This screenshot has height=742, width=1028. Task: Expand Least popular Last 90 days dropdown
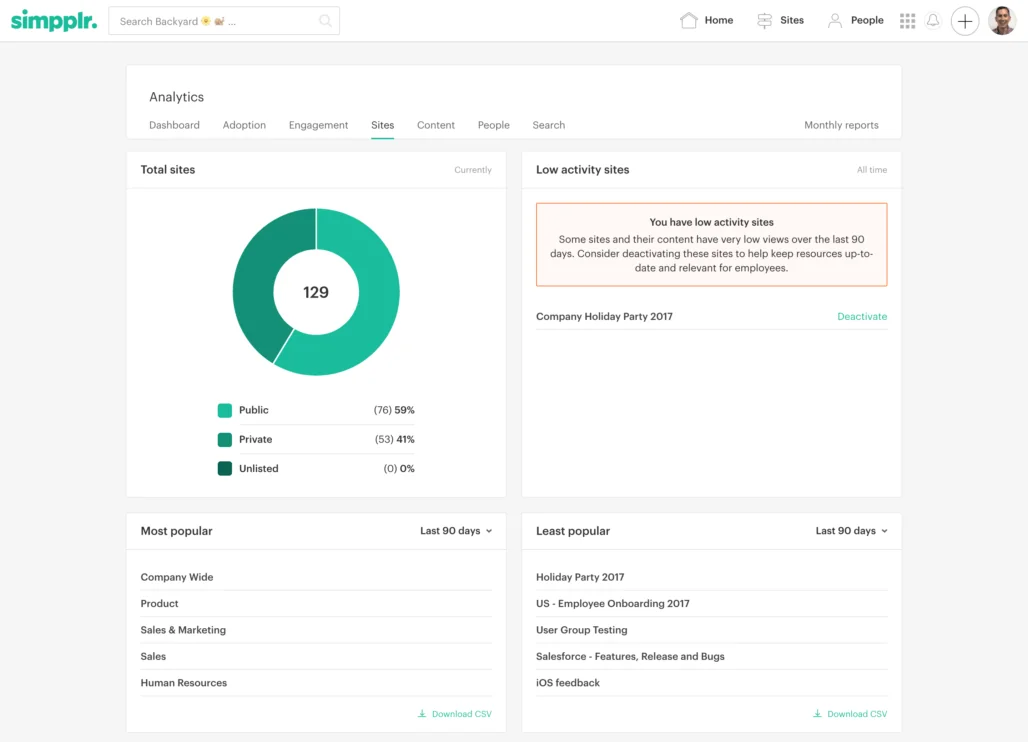tap(852, 531)
